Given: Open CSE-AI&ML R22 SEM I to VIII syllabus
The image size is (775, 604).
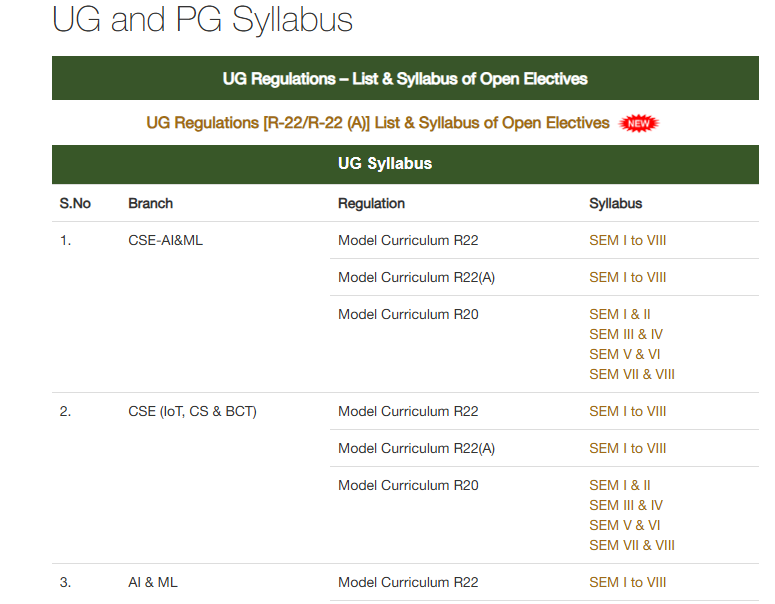Looking at the screenshot, I should (627, 240).
